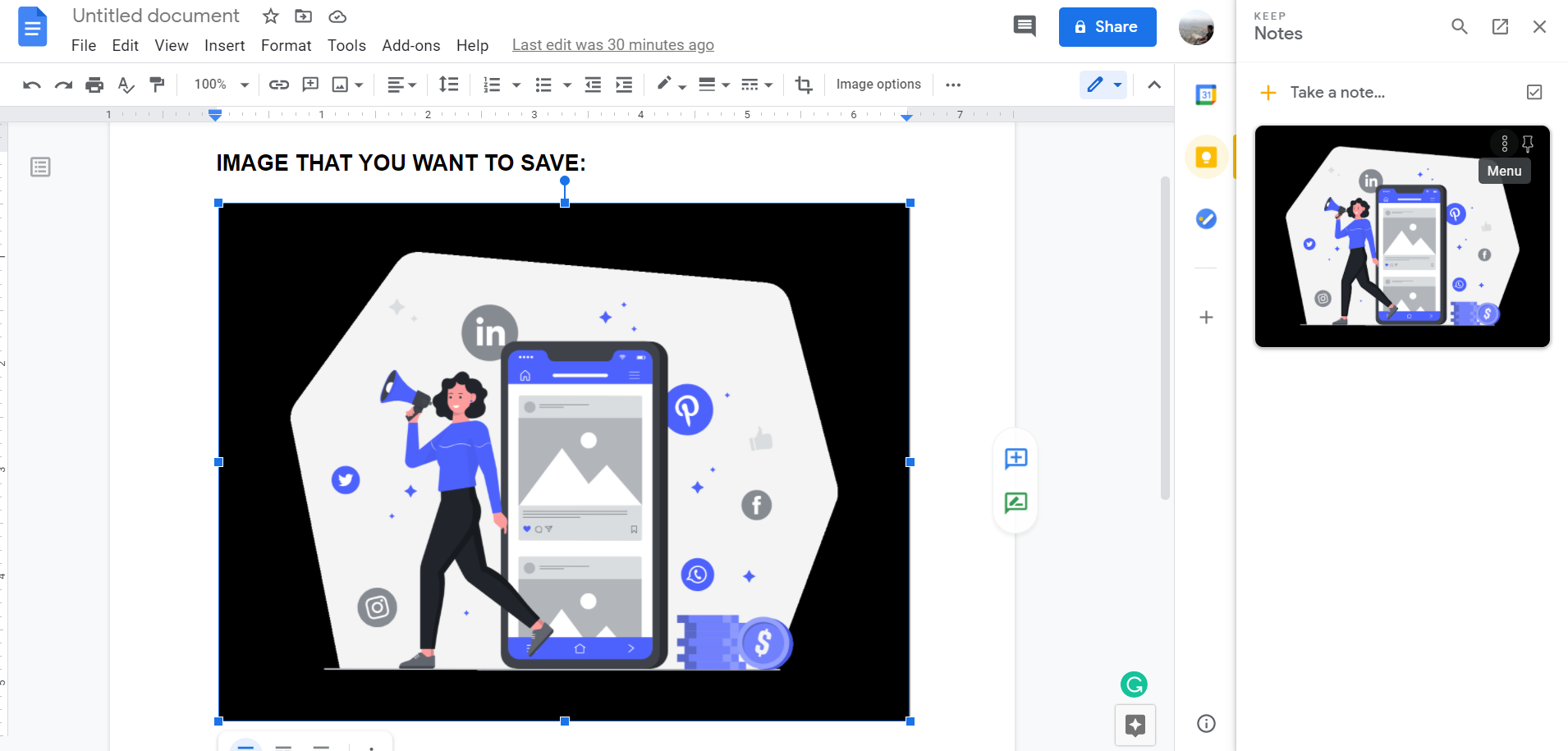Click the document vertical scrollbar
The image size is (1568, 751).
coord(1165,338)
